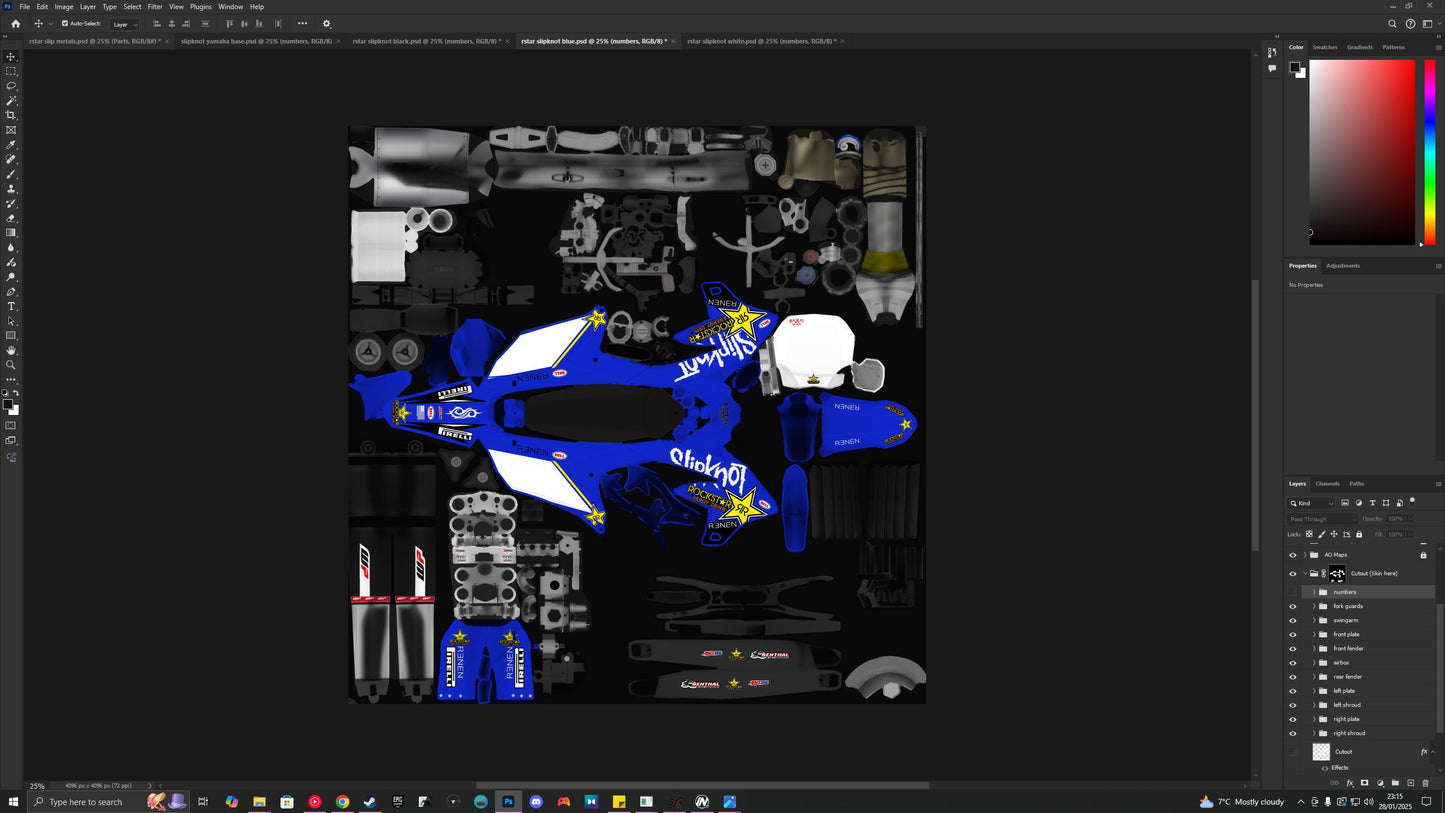Switch to the Adjustments panel tab
1445x813 pixels.
1343,266
